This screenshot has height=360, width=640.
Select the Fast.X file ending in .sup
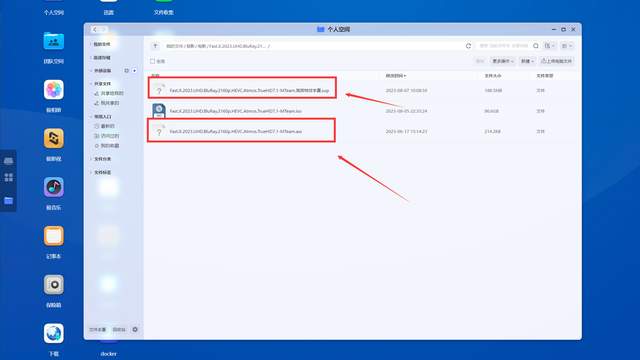coord(249,90)
